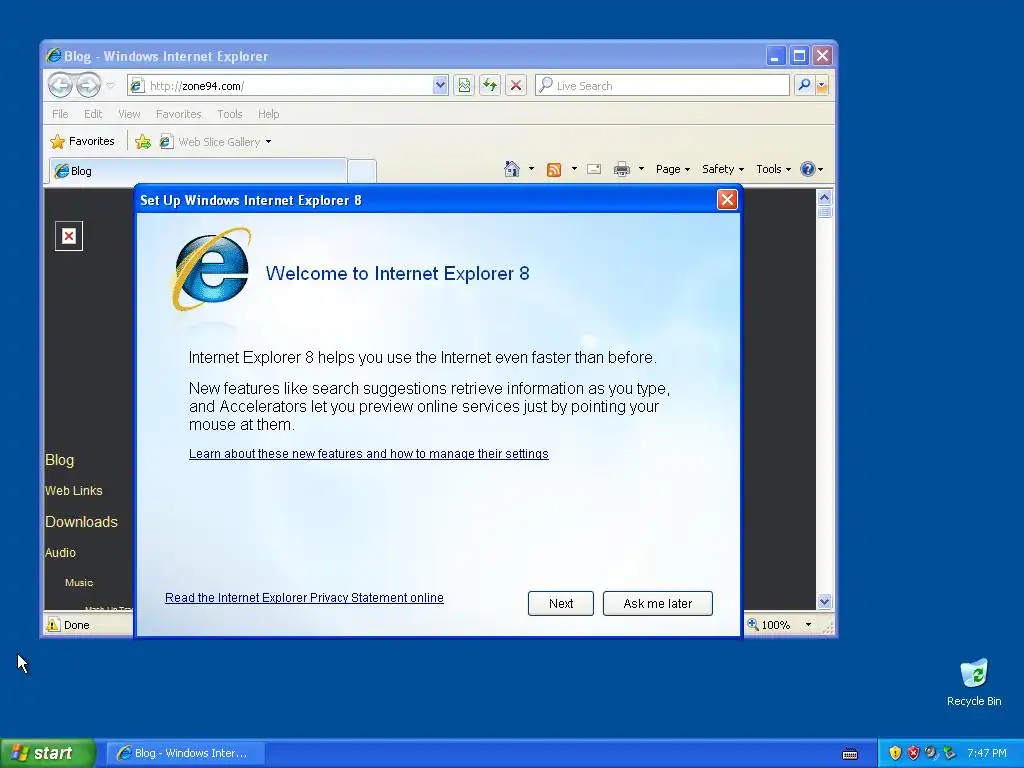
Task: Open search provider options dropdown
Action: pos(822,86)
